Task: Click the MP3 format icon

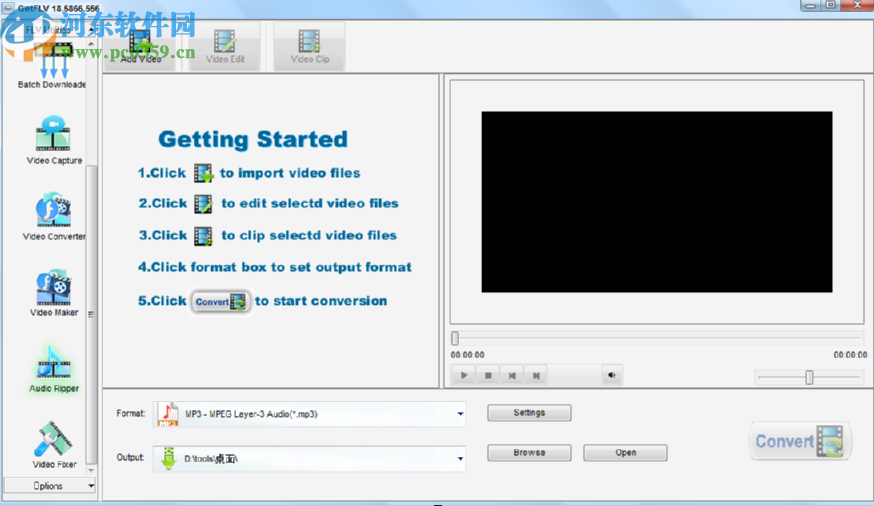Action: tap(168, 414)
